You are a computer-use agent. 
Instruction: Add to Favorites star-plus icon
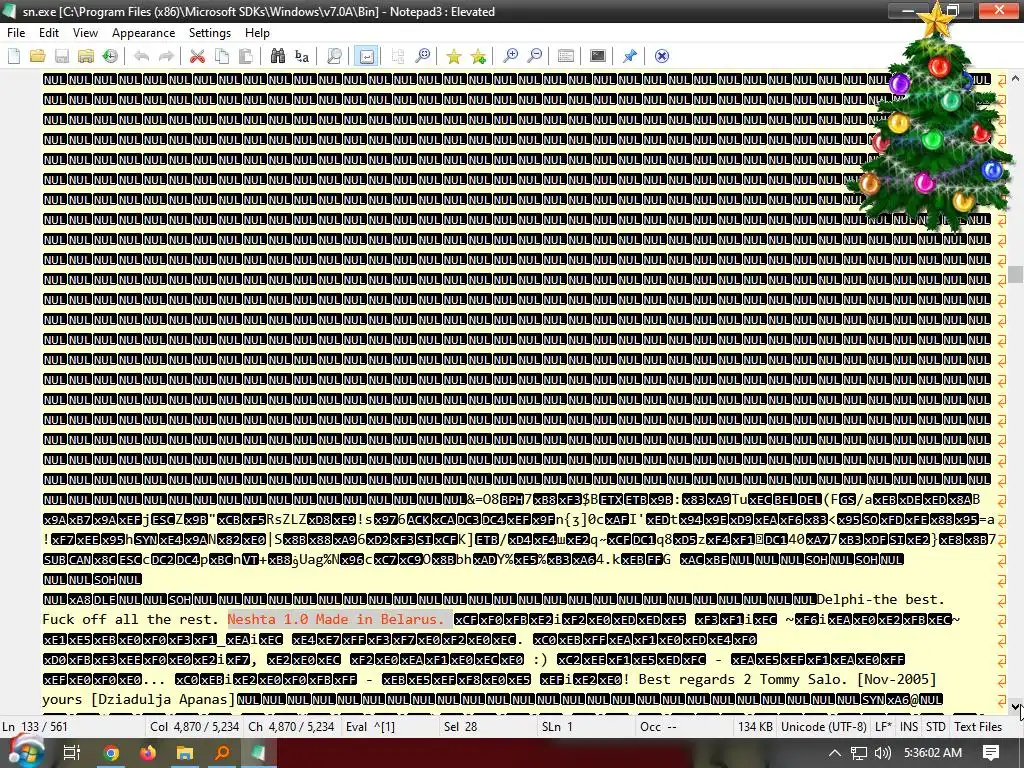click(478, 56)
